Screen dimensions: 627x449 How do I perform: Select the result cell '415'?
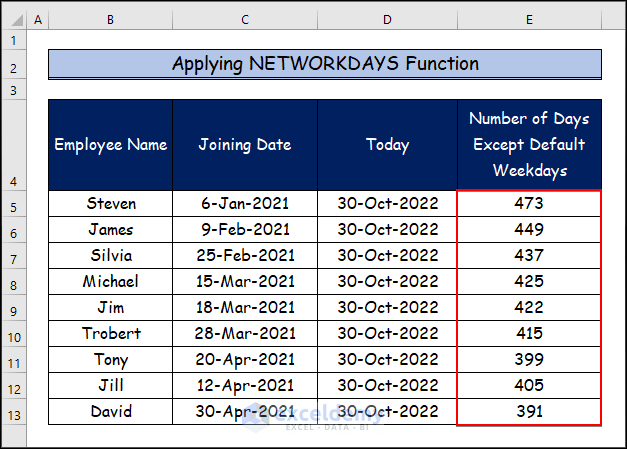point(529,333)
